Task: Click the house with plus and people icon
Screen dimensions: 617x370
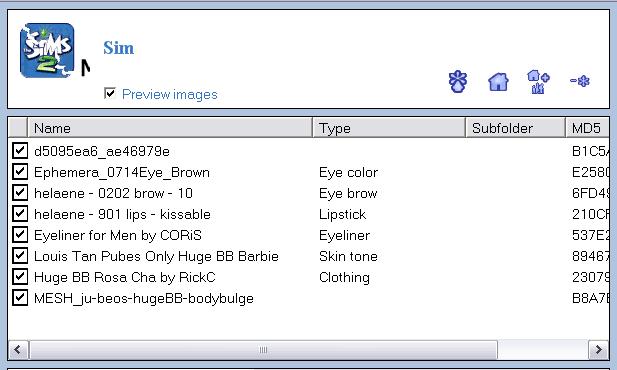Action: (538, 81)
